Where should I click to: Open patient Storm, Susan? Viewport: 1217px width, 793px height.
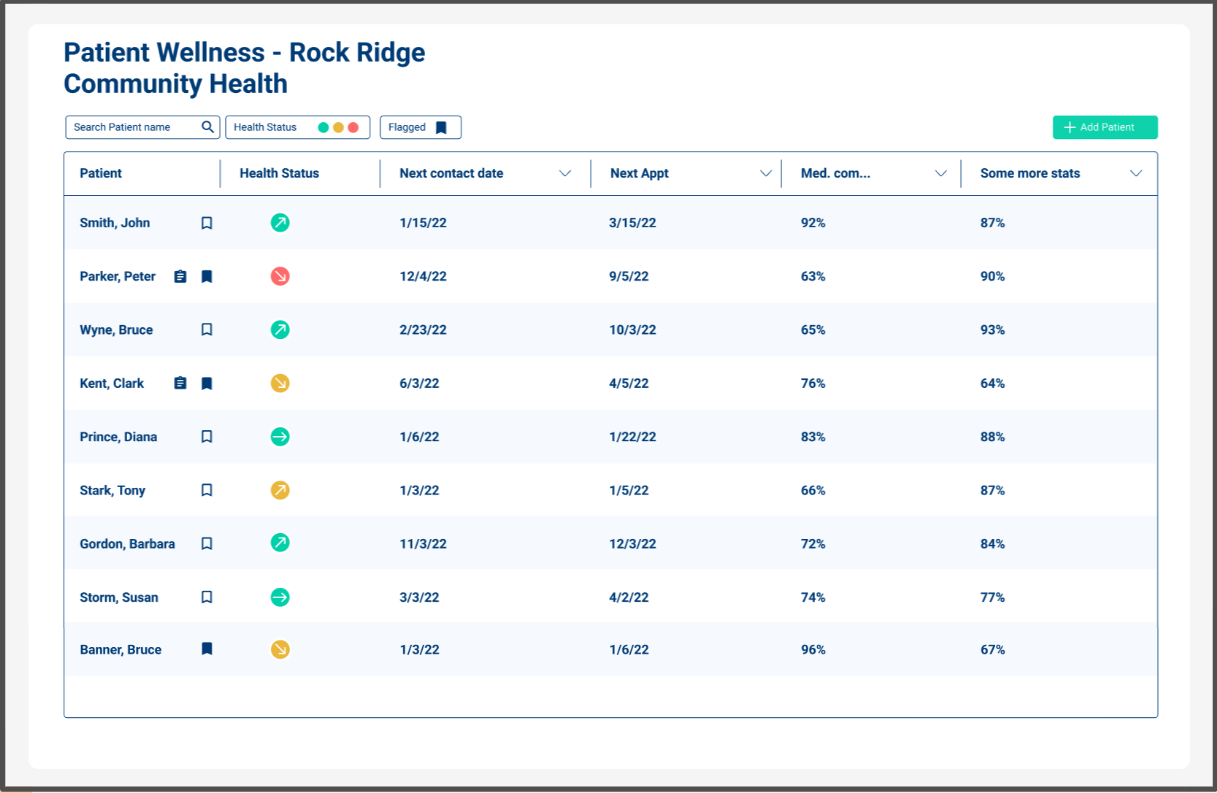tap(119, 597)
